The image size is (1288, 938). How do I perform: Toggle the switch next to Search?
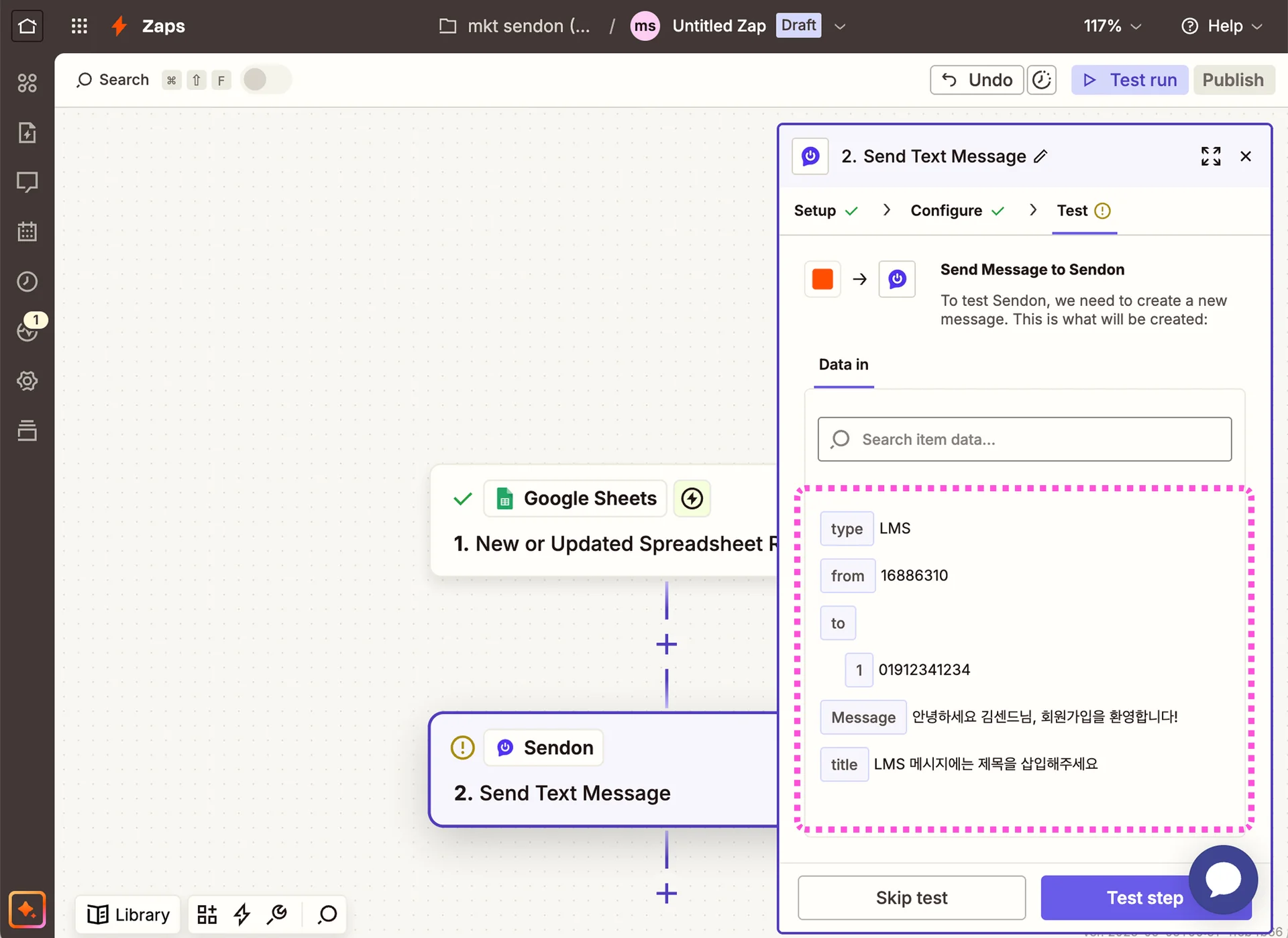click(x=266, y=80)
